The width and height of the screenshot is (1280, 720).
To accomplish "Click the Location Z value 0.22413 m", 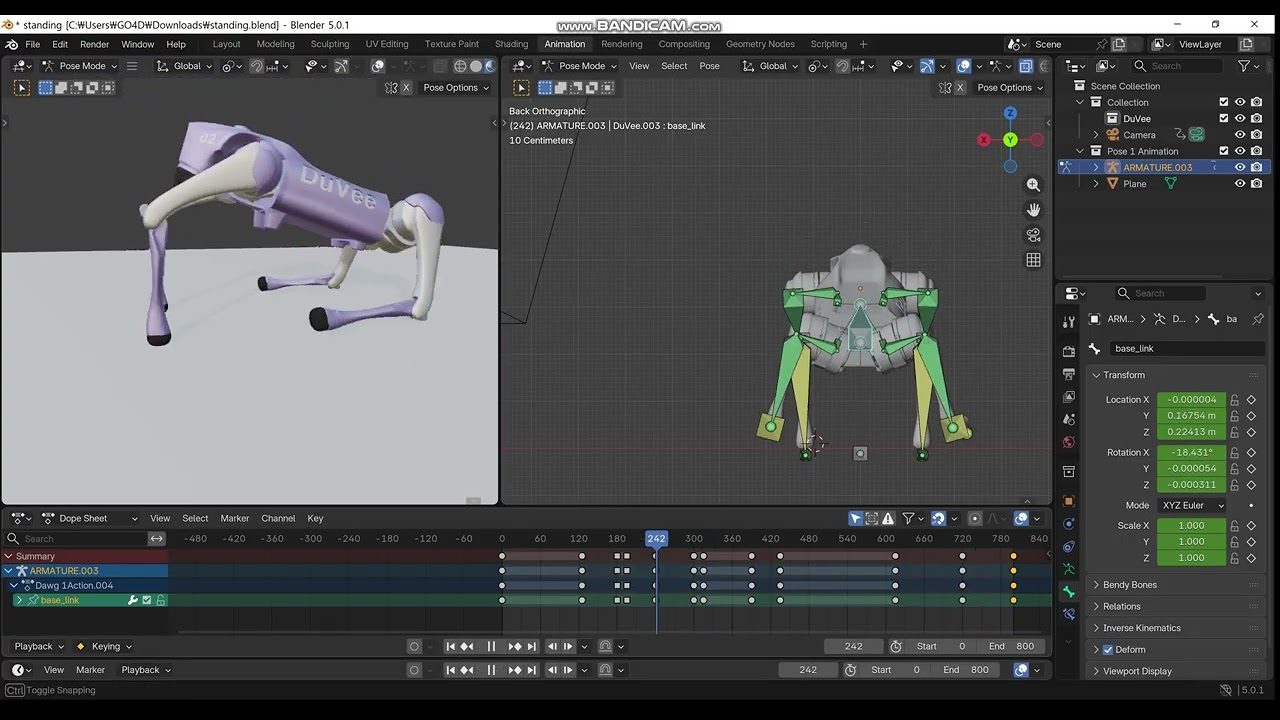I will point(1191,432).
